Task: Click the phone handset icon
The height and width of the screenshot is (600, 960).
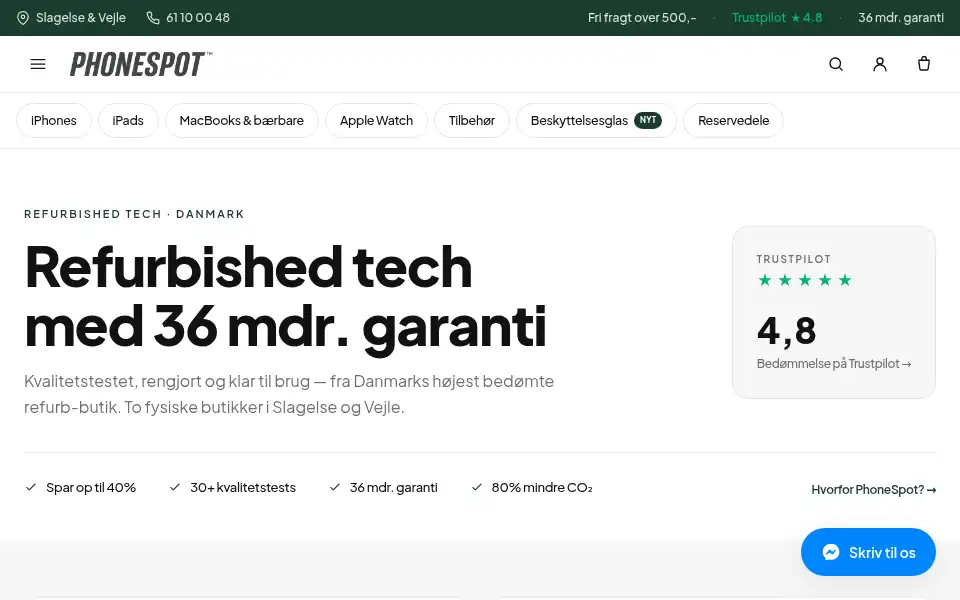Action: coord(152,18)
